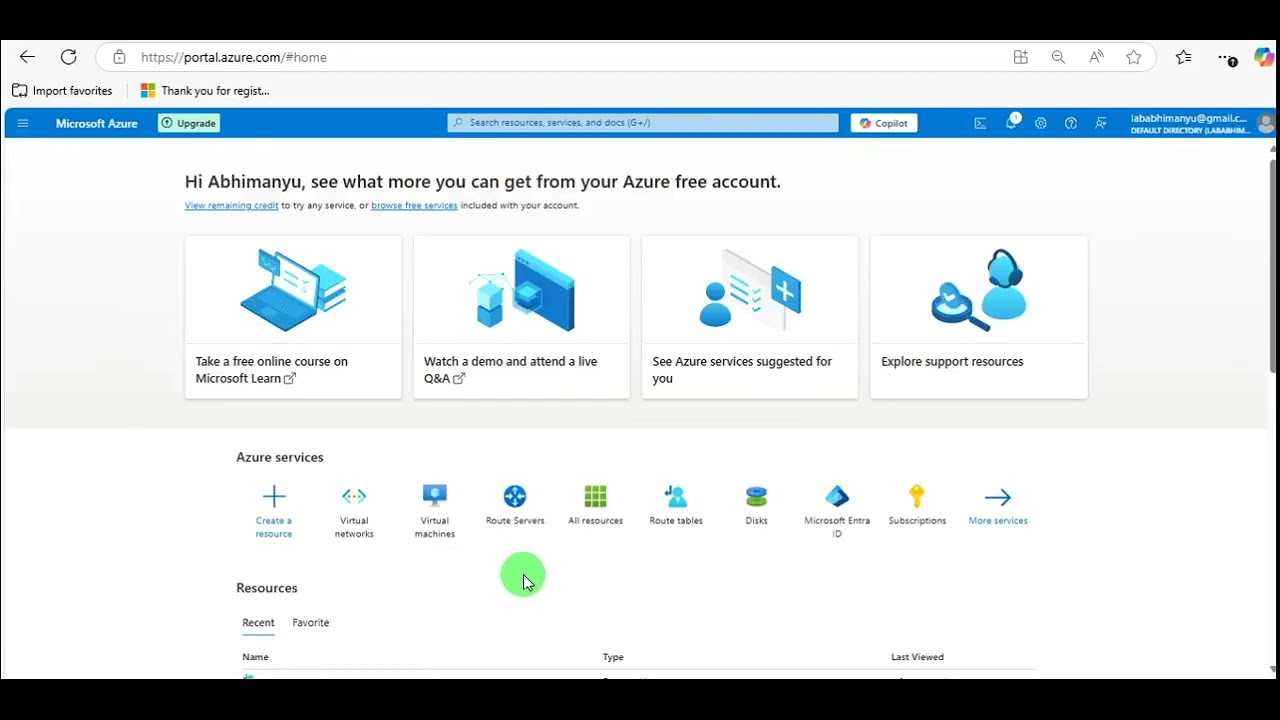
Task: Click More services arrow
Action: coord(998,497)
